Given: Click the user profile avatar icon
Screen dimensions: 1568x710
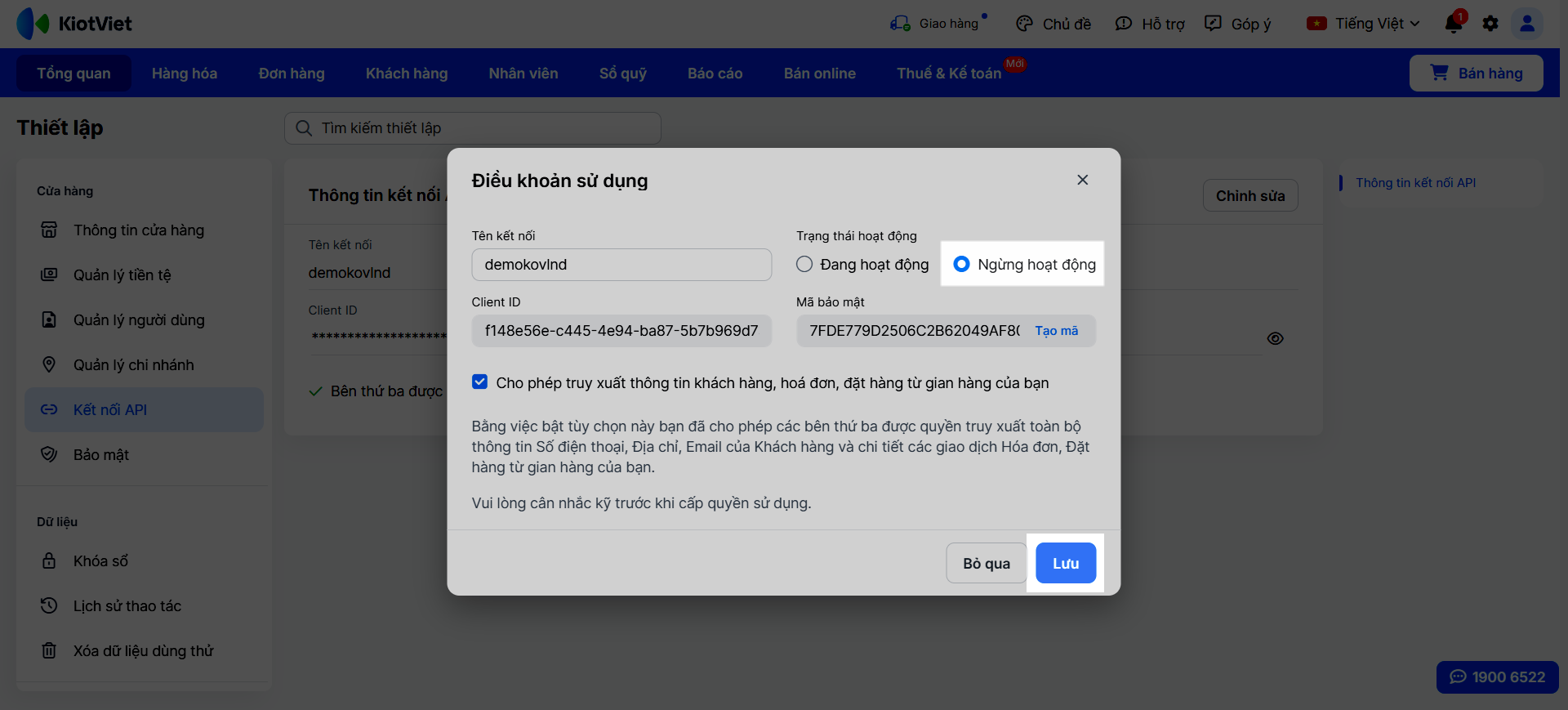Looking at the screenshot, I should pyautogui.click(x=1526, y=24).
